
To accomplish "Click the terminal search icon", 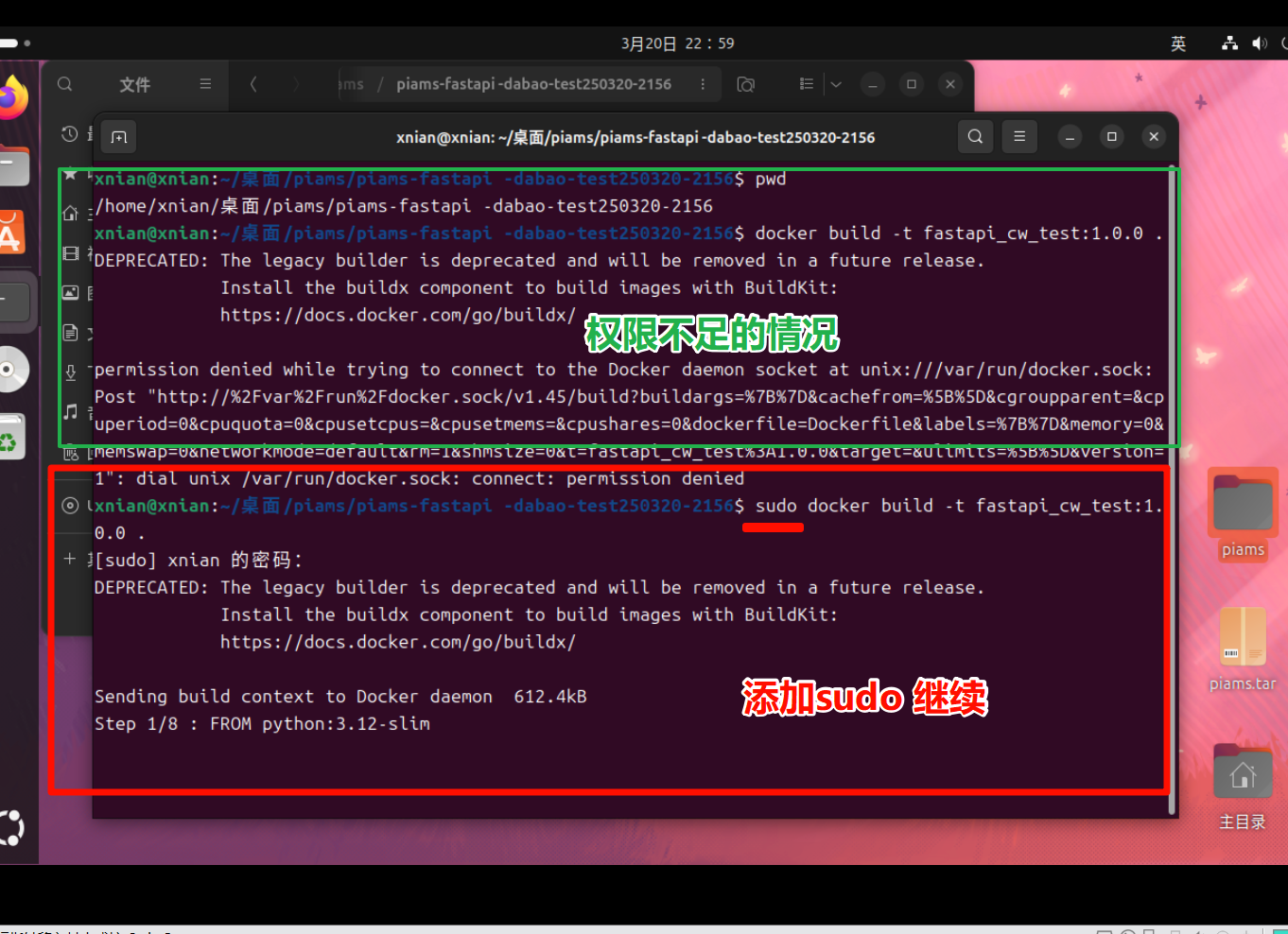I will pyautogui.click(x=975, y=137).
